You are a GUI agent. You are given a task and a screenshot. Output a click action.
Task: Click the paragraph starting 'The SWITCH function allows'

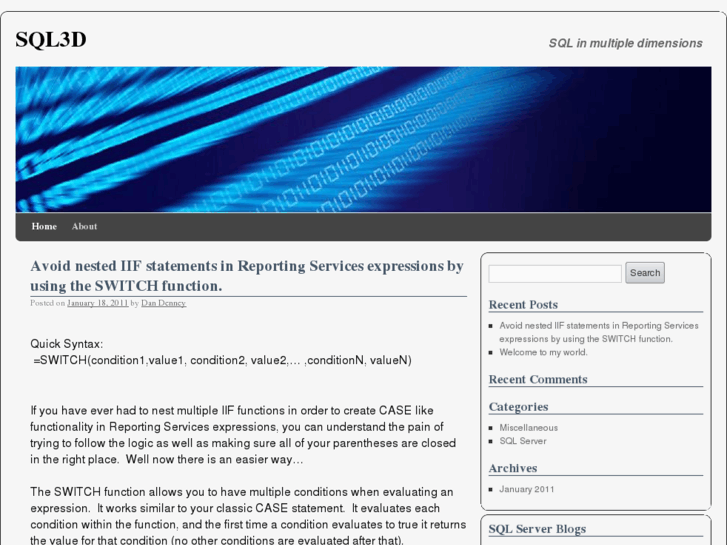coord(249,516)
